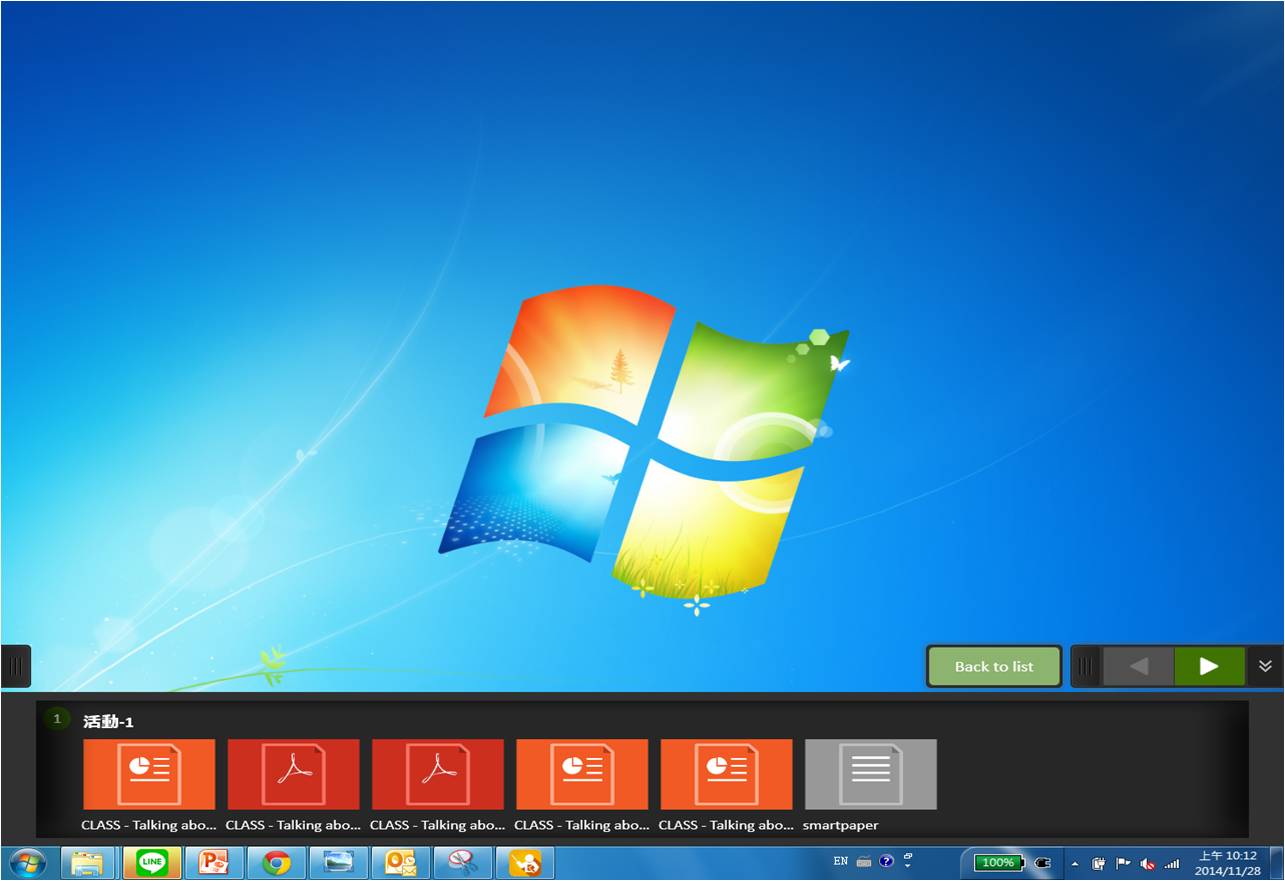The width and height of the screenshot is (1285, 881).
Task: Go to next item with play arrow
Action: tap(1209, 667)
